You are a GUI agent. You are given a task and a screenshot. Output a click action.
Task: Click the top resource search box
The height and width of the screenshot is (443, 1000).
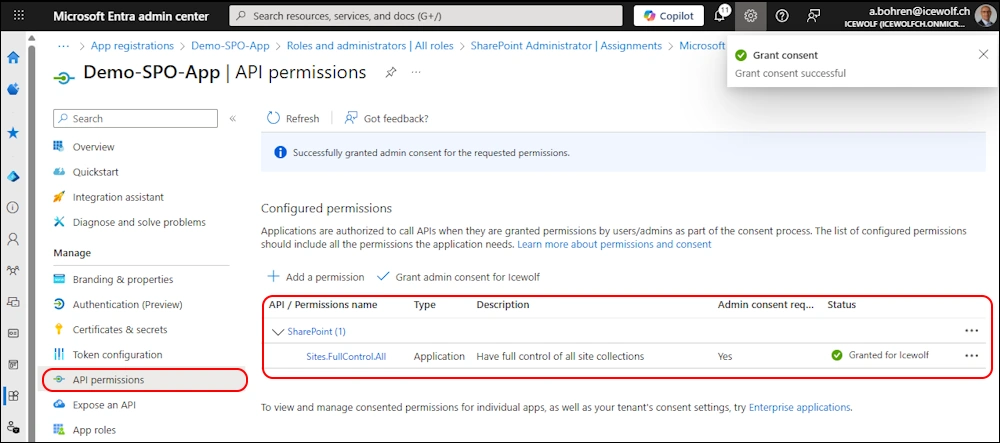coord(424,16)
